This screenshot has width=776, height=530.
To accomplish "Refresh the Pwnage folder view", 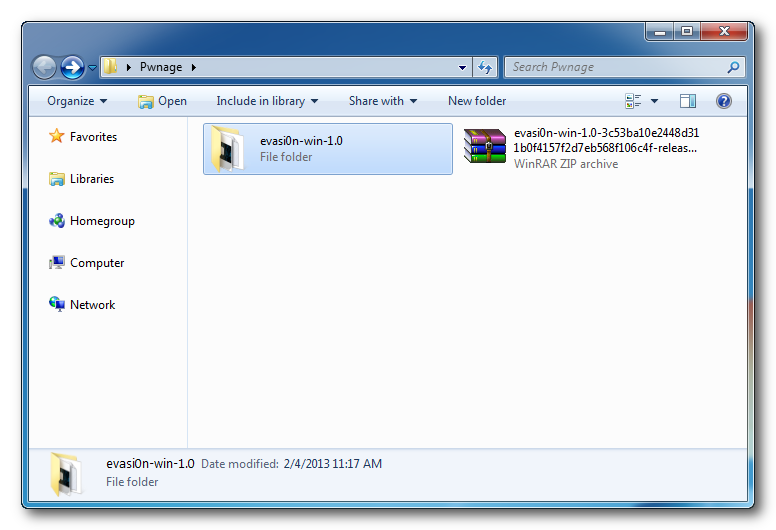I will (485, 67).
